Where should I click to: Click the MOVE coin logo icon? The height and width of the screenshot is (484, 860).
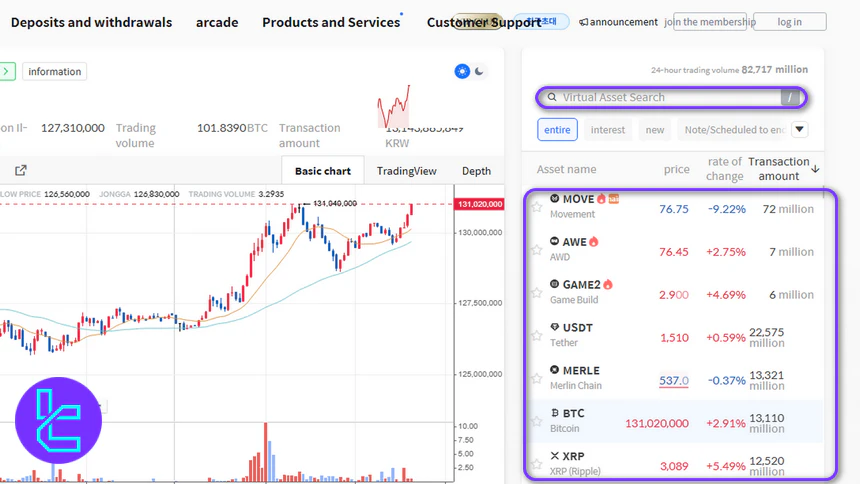tap(555, 199)
